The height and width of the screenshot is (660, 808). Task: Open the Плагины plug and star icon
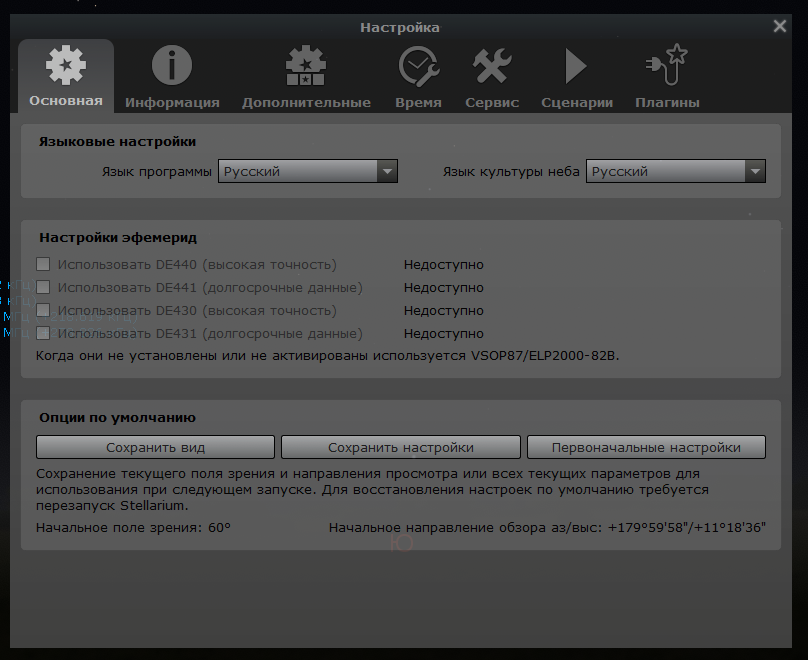[x=667, y=65]
